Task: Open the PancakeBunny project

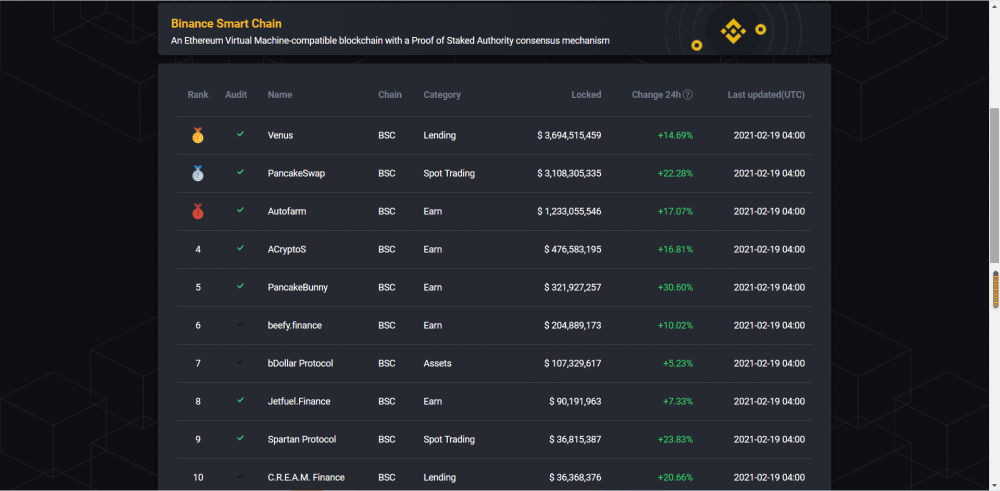Action: 298,288
